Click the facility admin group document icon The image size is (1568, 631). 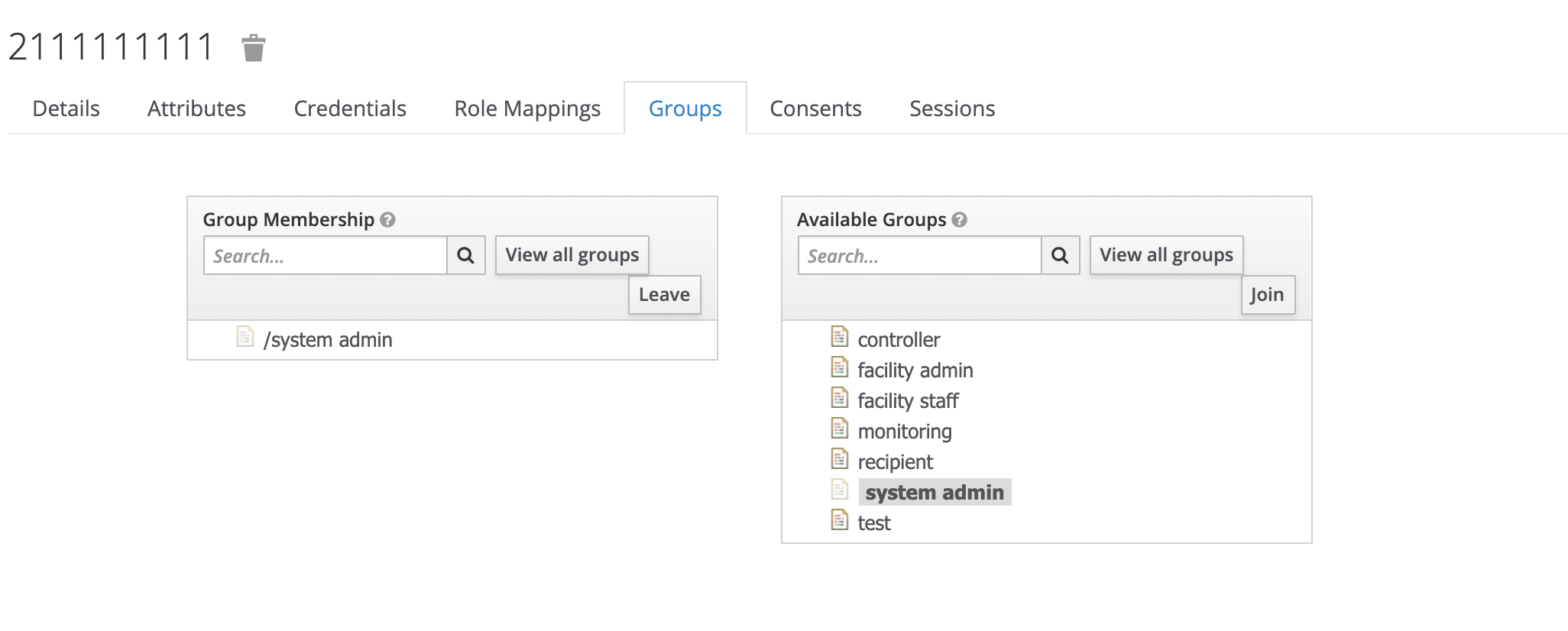pyautogui.click(x=840, y=367)
